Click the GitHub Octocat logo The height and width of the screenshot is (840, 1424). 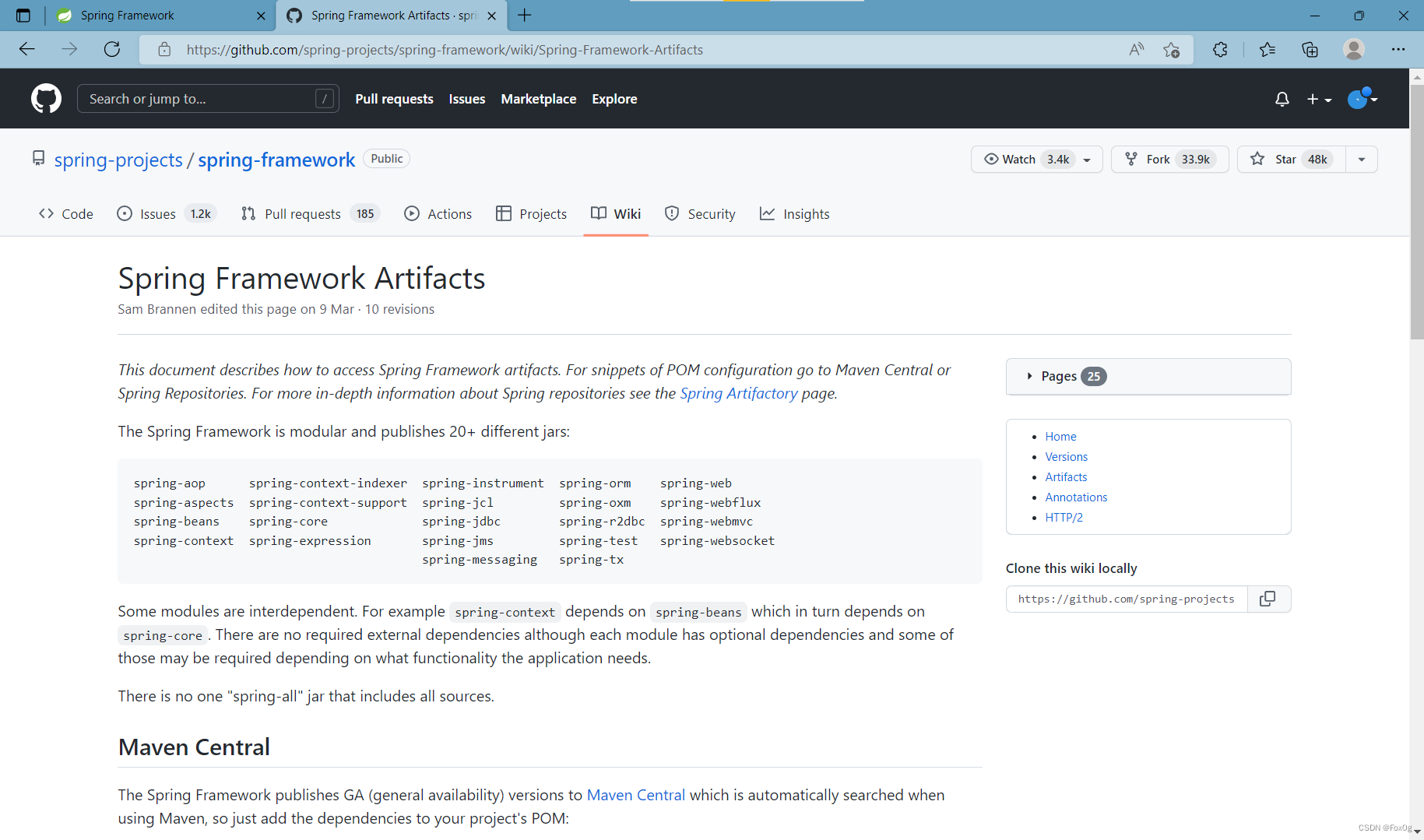point(46,99)
